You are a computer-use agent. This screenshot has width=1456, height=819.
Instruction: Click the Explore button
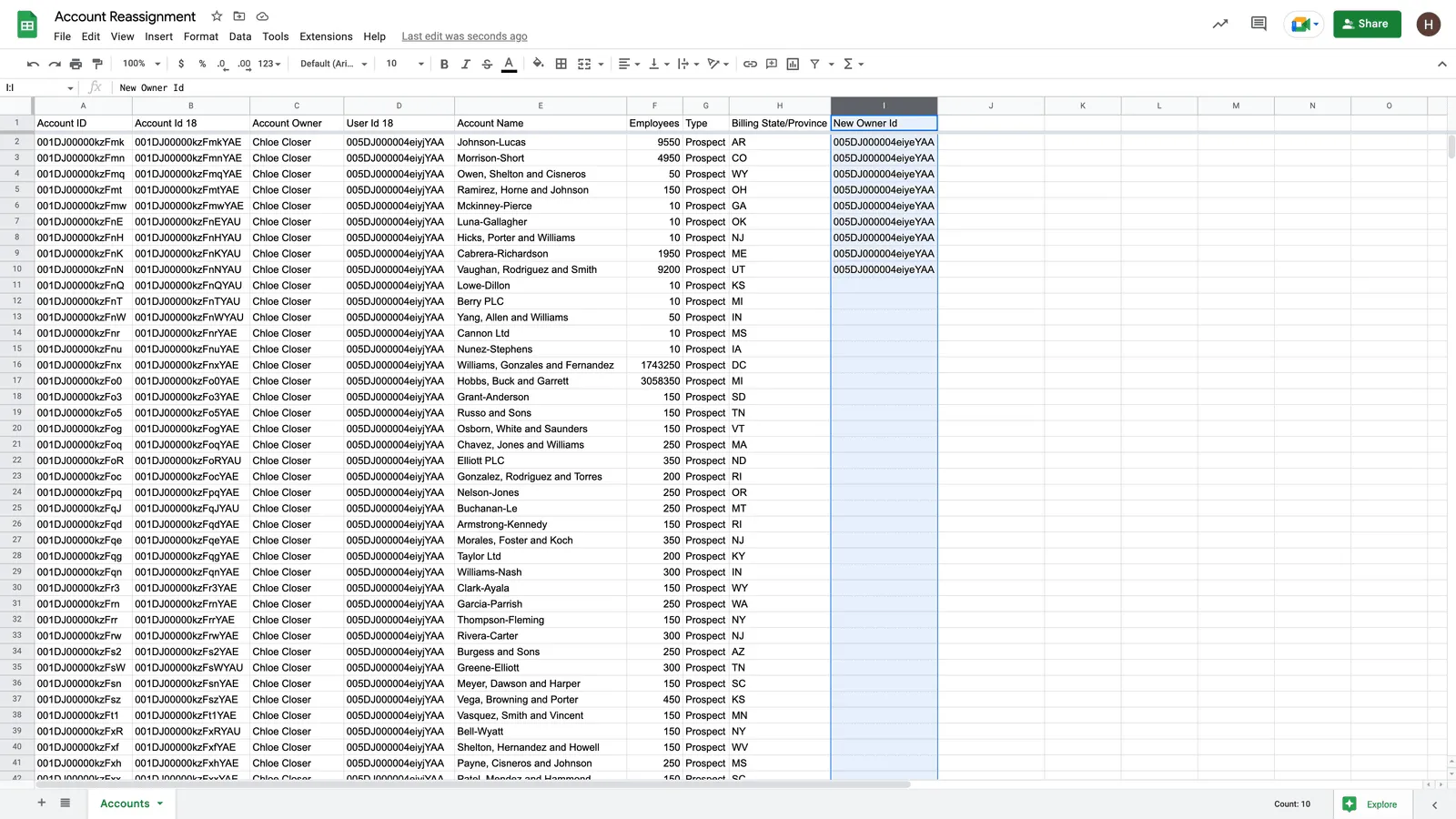[x=1372, y=804]
